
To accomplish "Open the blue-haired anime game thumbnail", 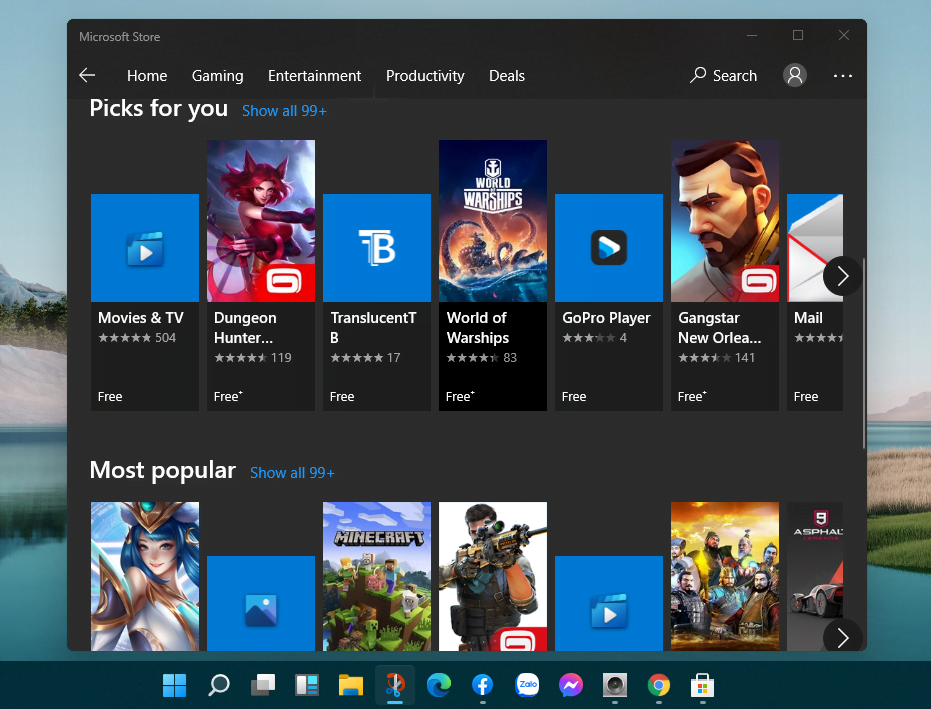I will click(145, 576).
